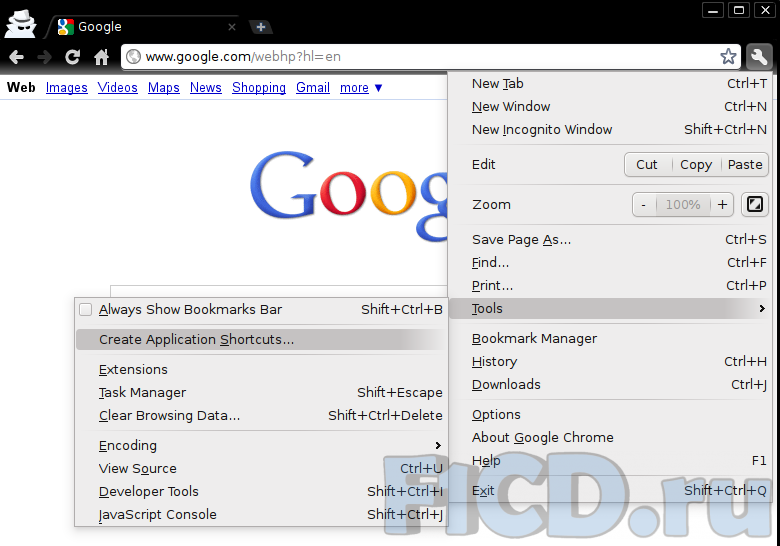780x546 pixels.
Task: Open Help from the menu
Action: click(612, 460)
